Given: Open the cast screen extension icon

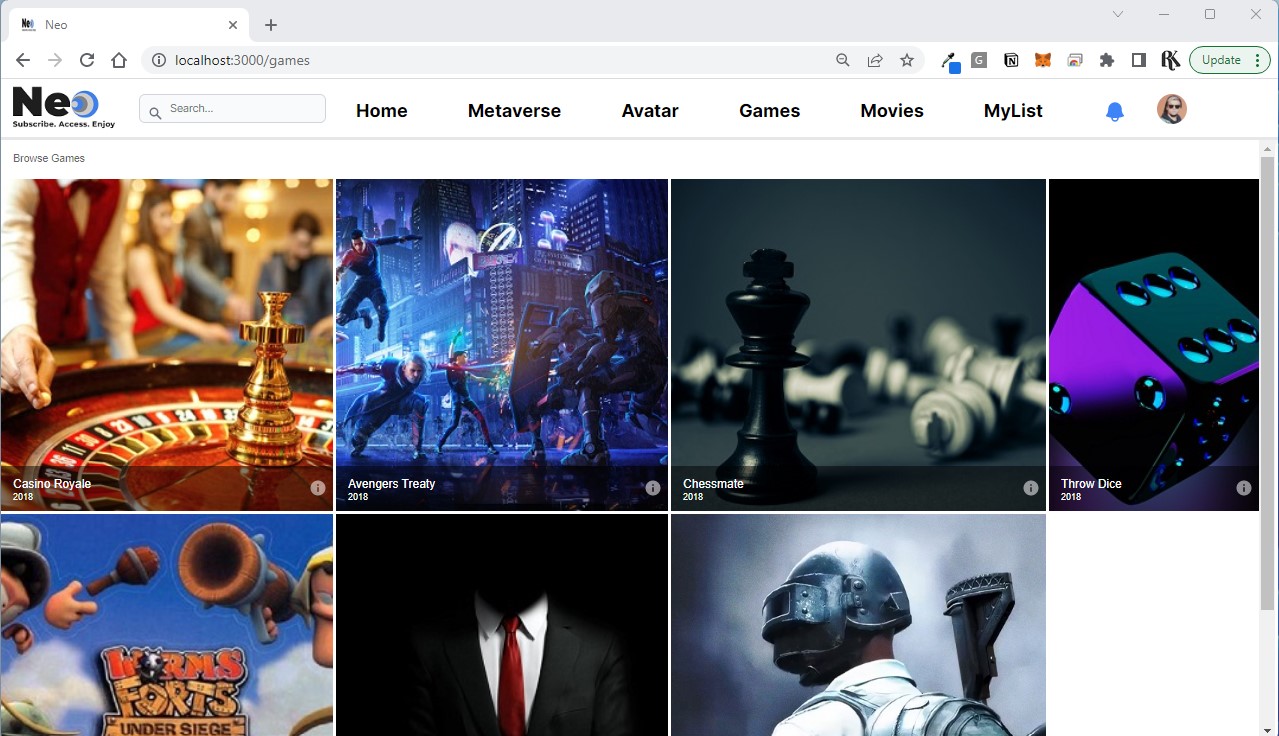Looking at the screenshot, I should click(1075, 60).
